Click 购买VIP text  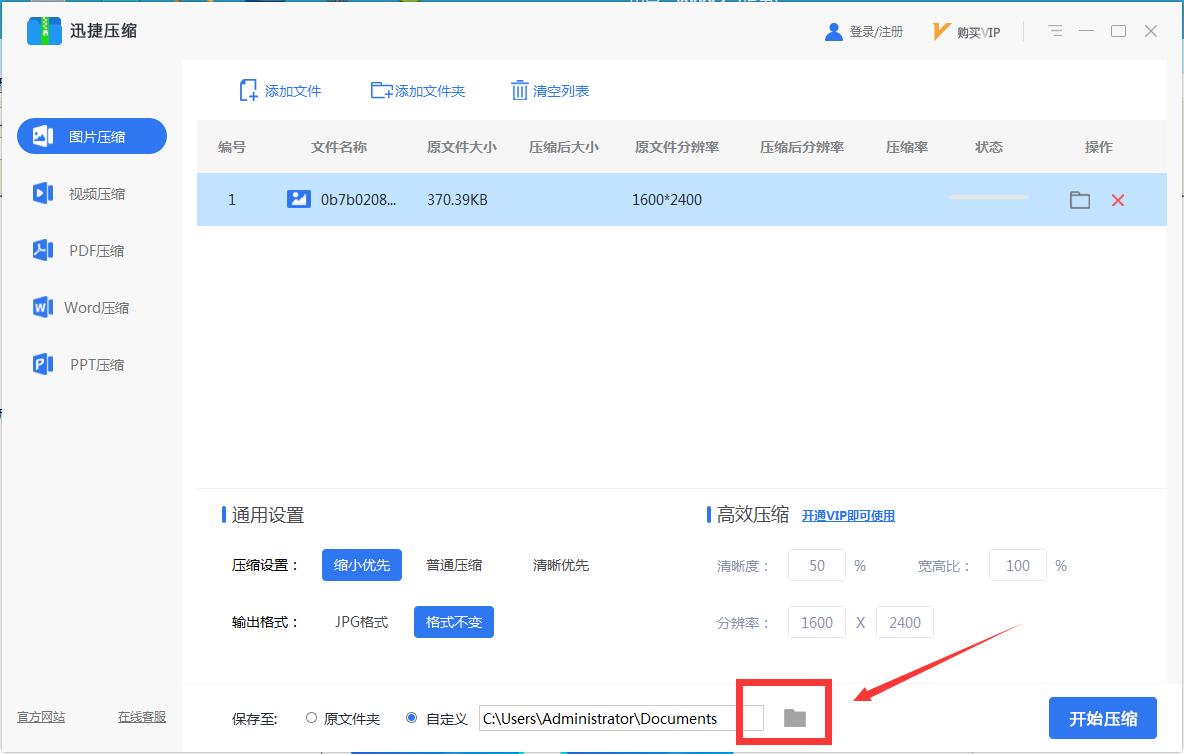pos(979,32)
